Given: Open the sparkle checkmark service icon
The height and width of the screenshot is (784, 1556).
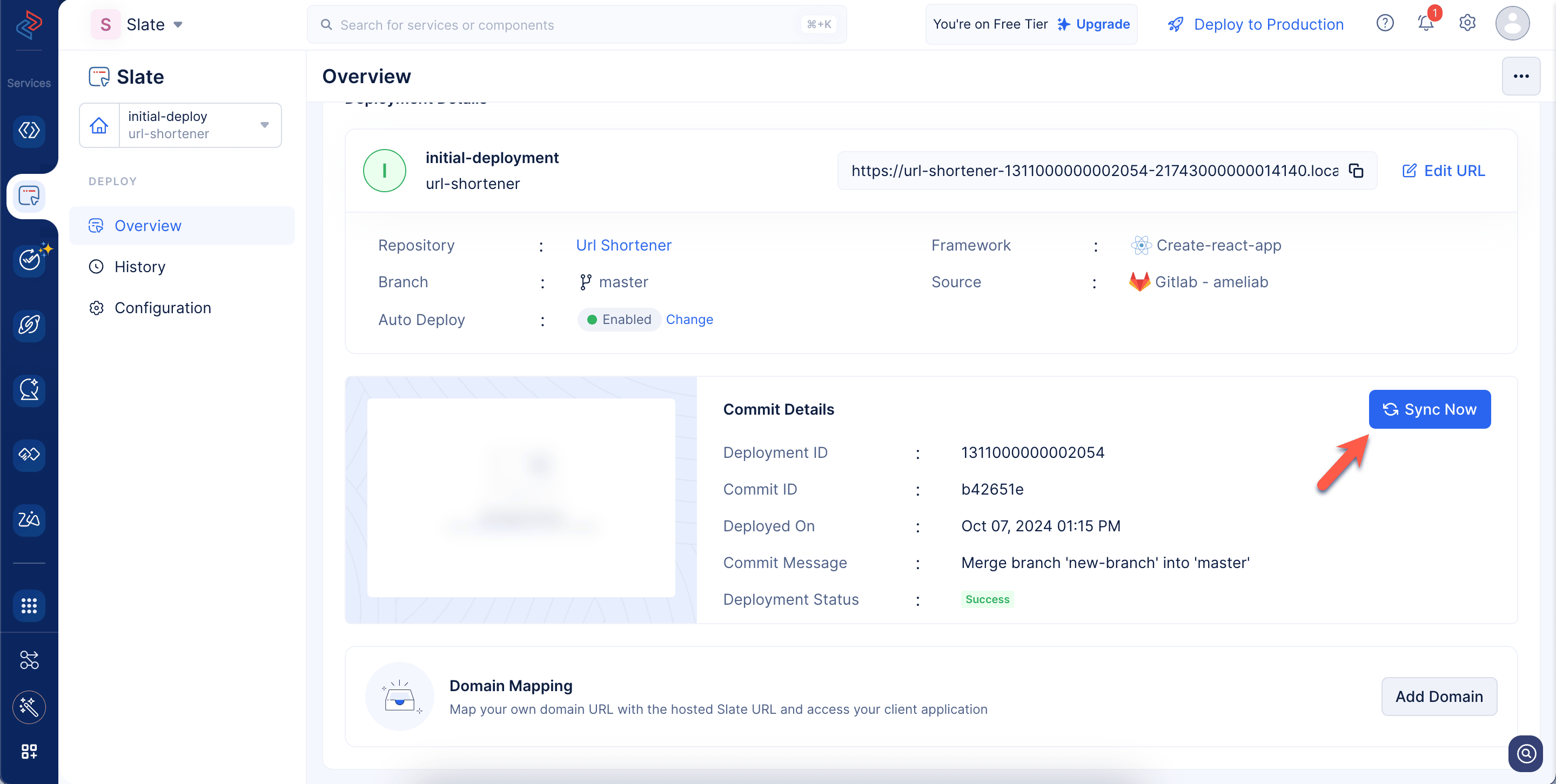Looking at the screenshot, I should point(29,260).
